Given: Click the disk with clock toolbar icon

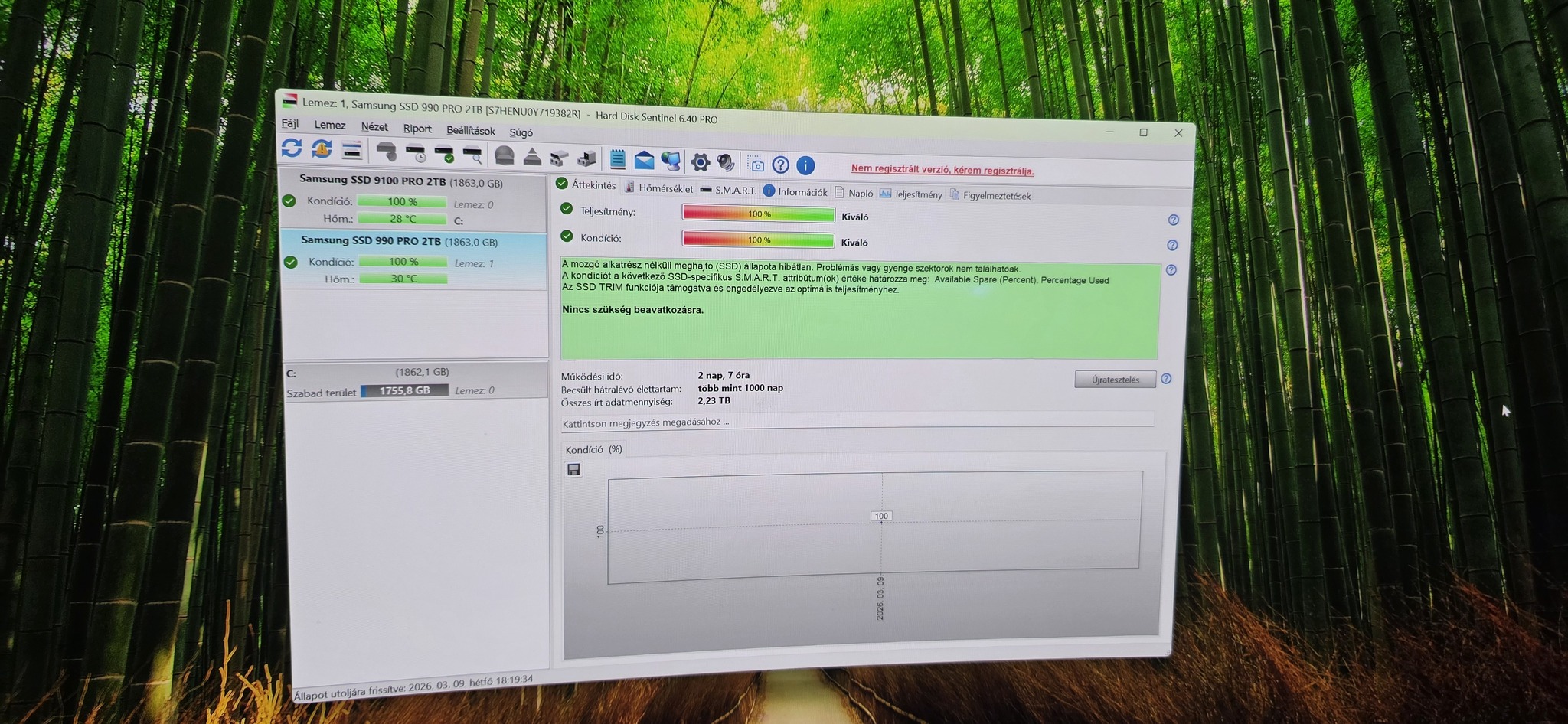Looking at the screenshot, I should tap(416, 153).
